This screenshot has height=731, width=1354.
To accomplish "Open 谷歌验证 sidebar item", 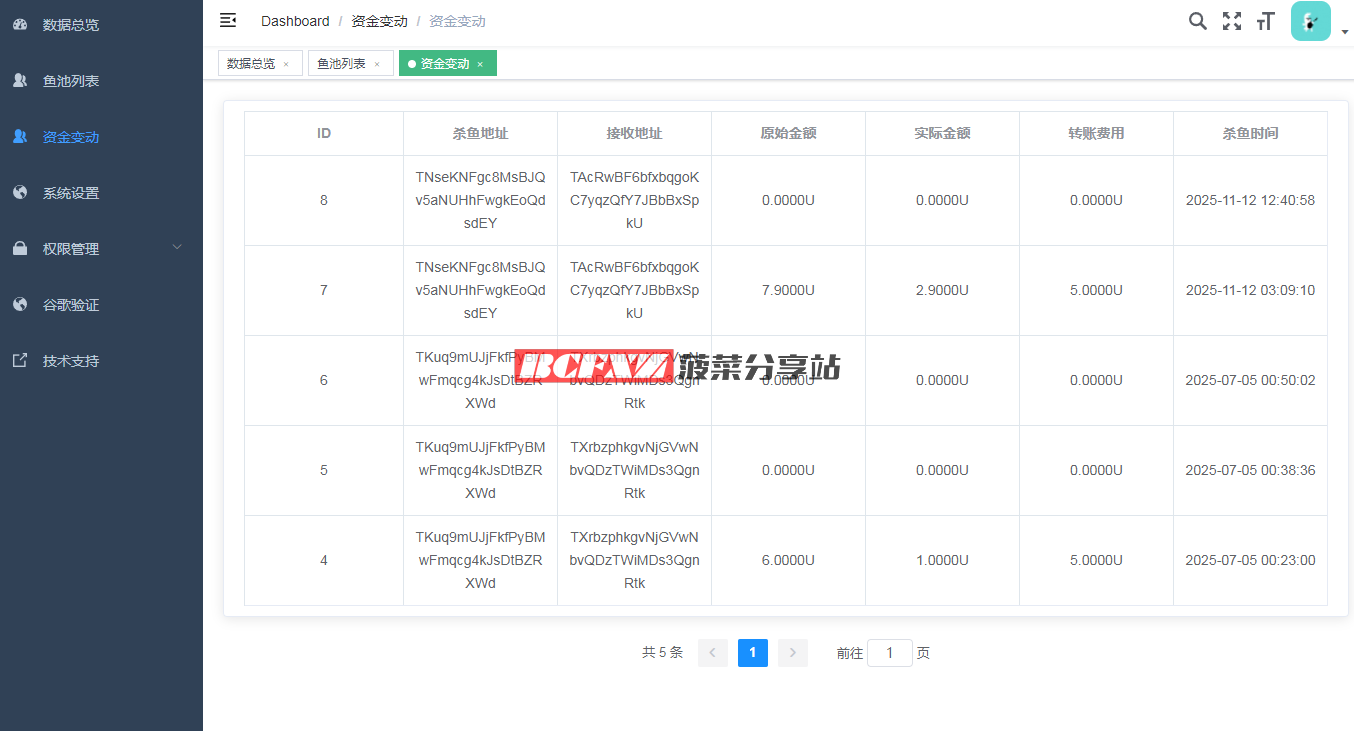I will click(71, 305).
